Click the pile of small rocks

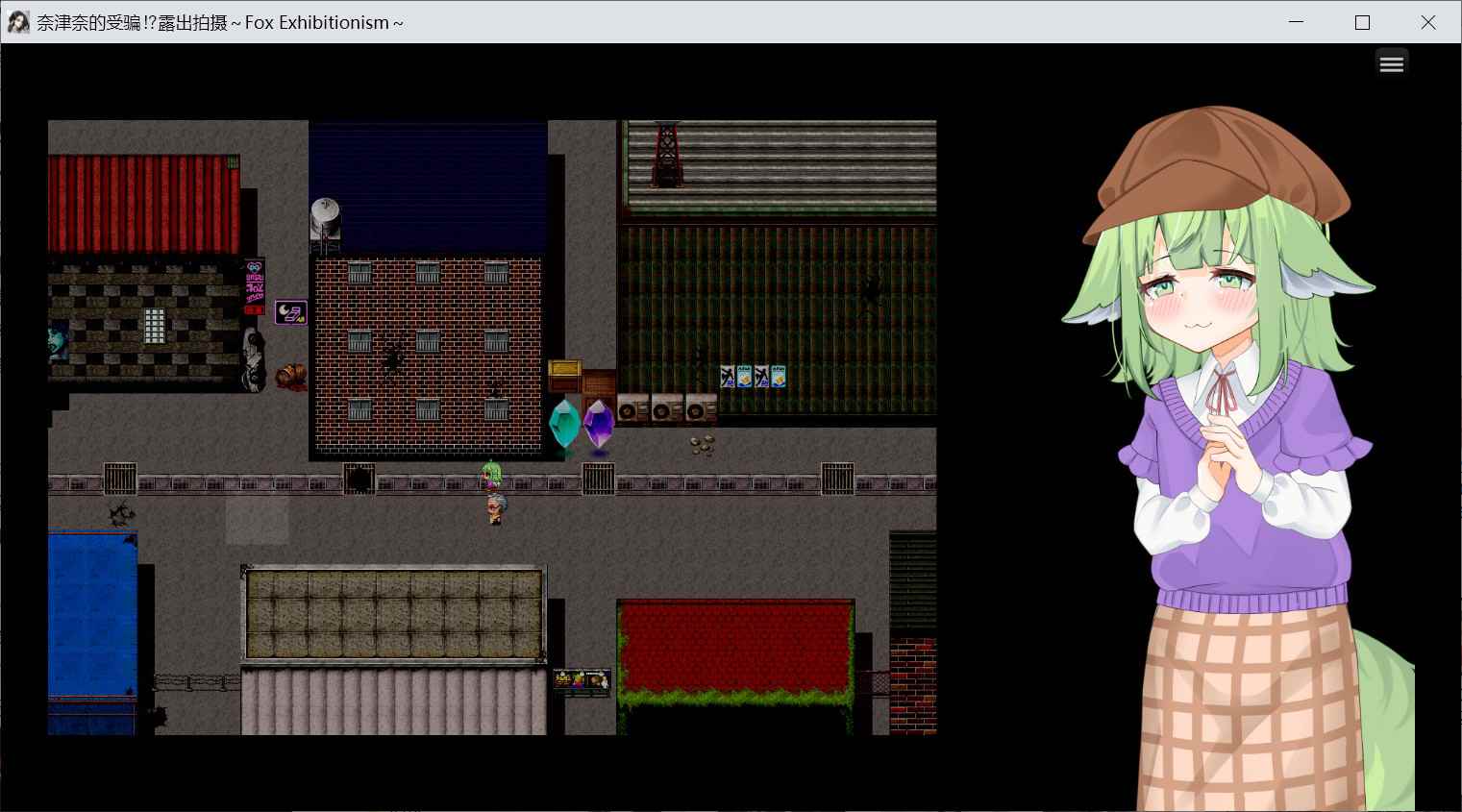point(703,444)
